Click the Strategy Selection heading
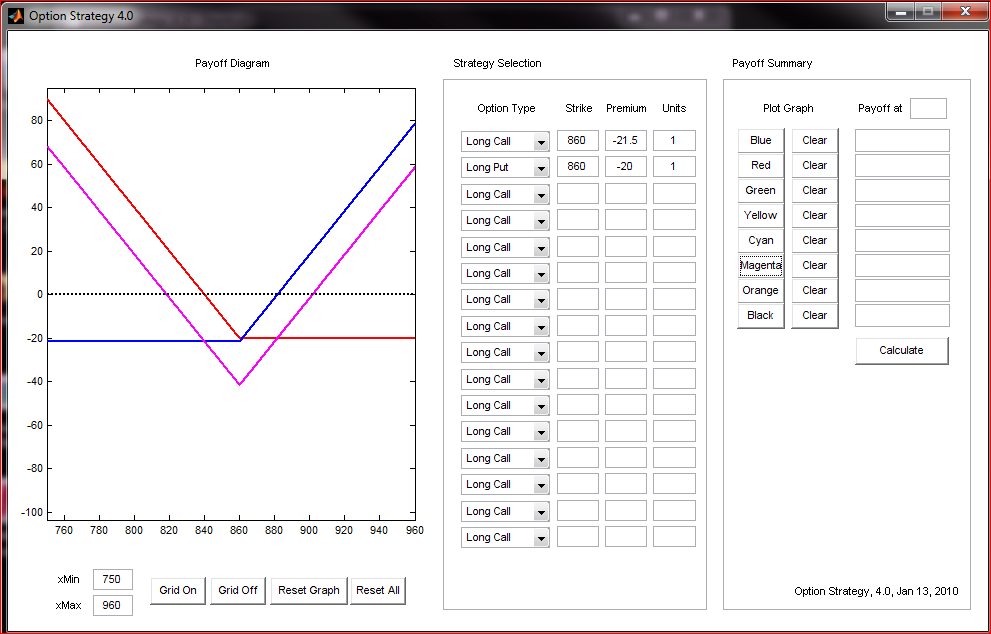 point(497,63)
